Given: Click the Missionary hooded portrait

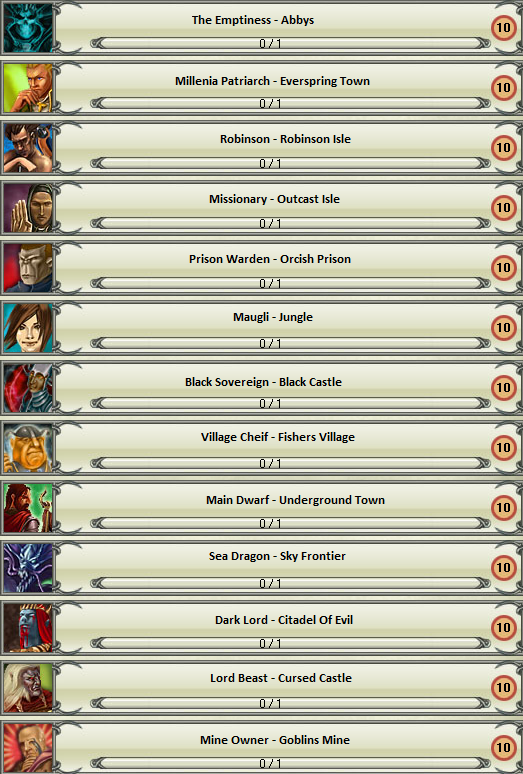Looking at the screenshot, I should [28, 208].
